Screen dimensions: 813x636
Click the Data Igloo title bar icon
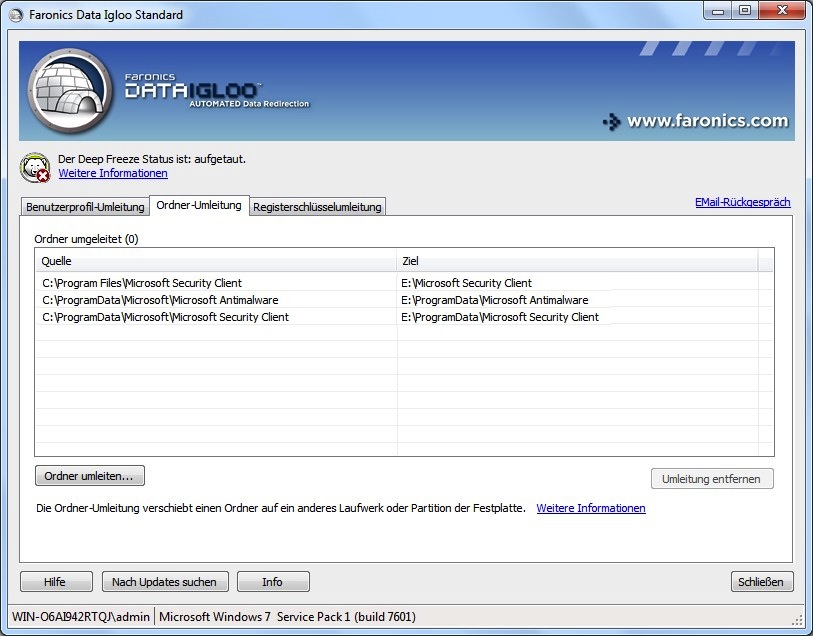coord(16,15)
